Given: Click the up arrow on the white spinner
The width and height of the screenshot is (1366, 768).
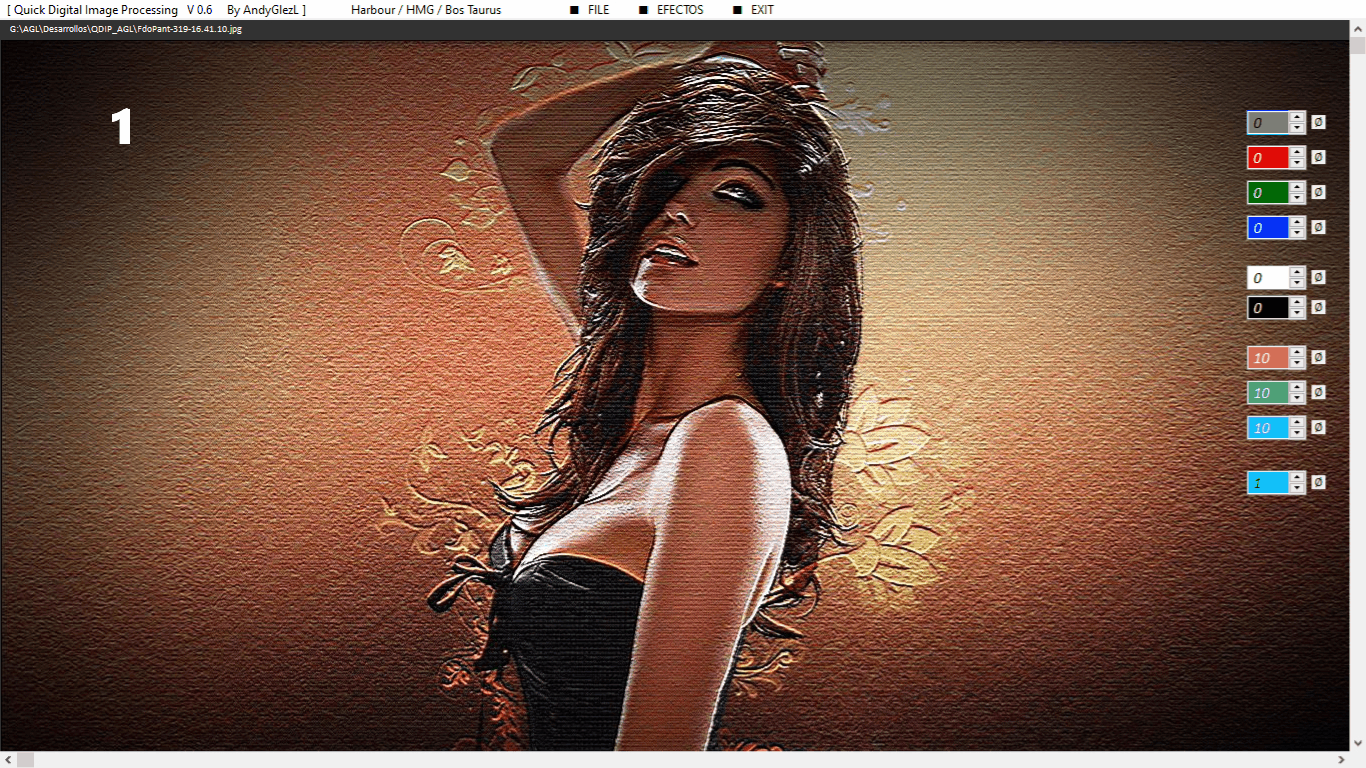Looking at the screenshot, I should click(1297, 272).
